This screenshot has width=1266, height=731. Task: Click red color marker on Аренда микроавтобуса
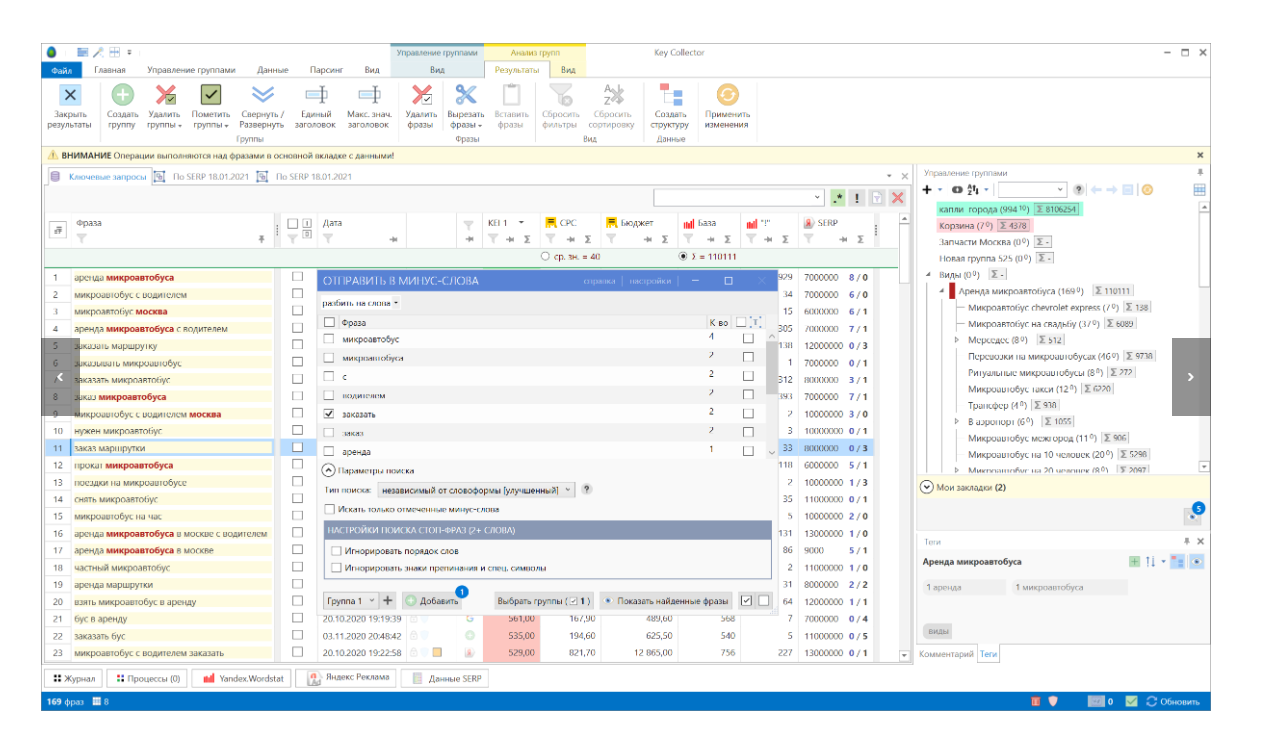click(953, 291)
